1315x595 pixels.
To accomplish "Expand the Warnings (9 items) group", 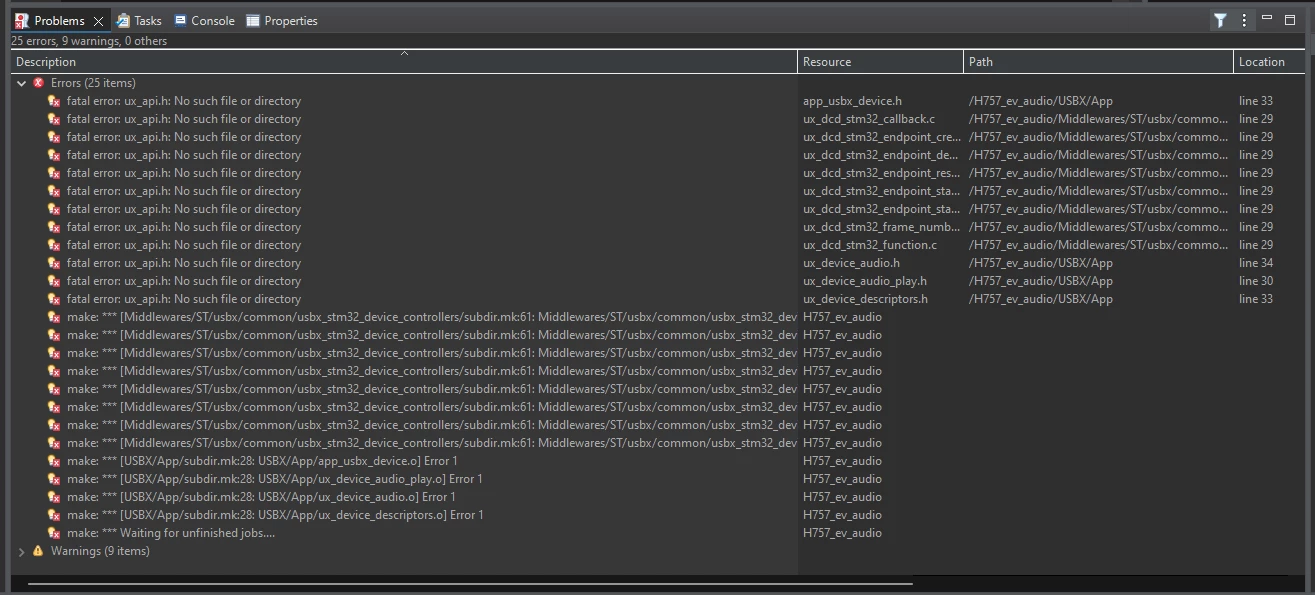I will click(22, 551).
